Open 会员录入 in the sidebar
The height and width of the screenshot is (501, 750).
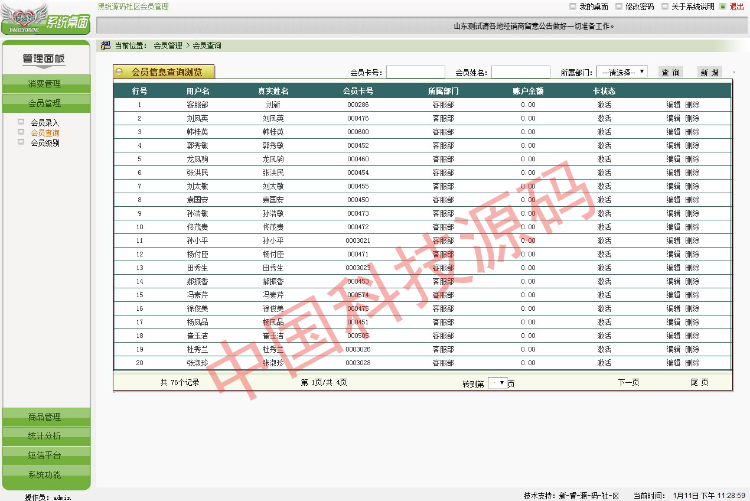point(44,122)
